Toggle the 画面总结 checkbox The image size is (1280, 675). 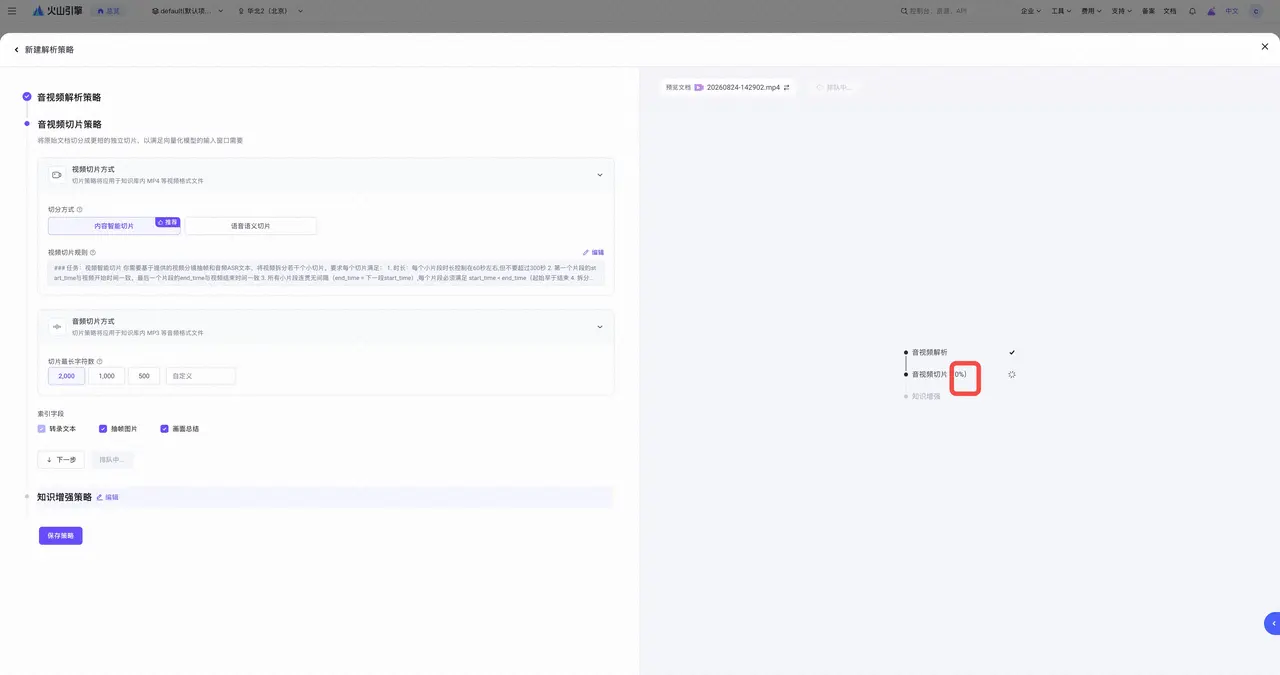coord(164,429)
